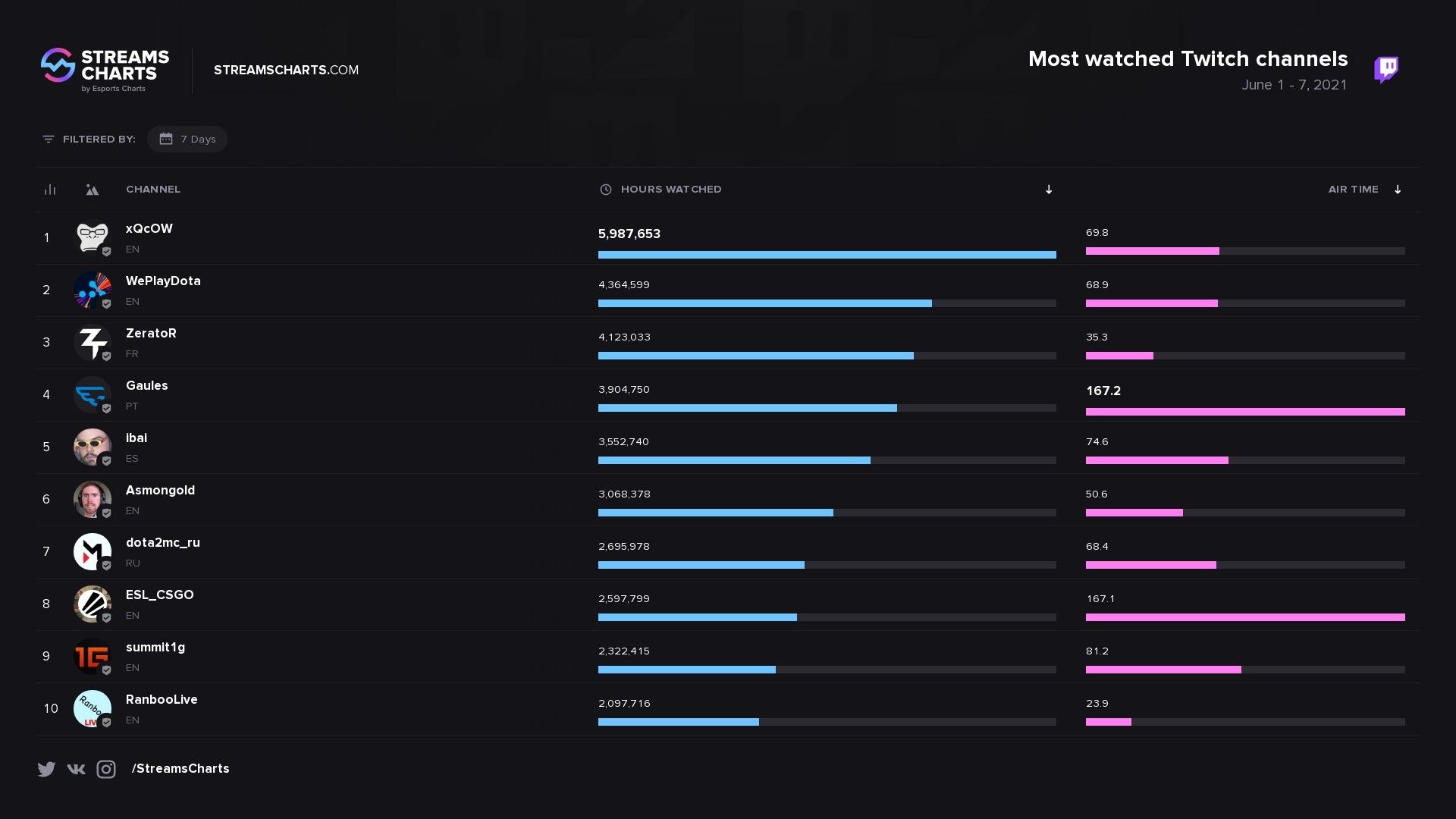Screen dimensions: 1456x819
Task: Select the 3,068,378 hours watched value
Action: pyautogui.click(x=624, y=494)
